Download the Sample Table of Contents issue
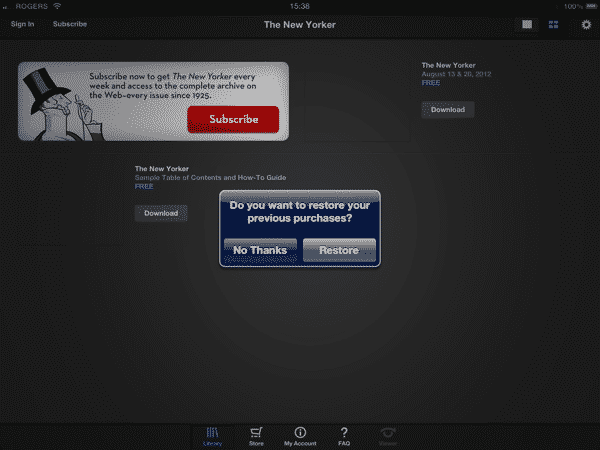The image size is (600, 450). (160, 213)
